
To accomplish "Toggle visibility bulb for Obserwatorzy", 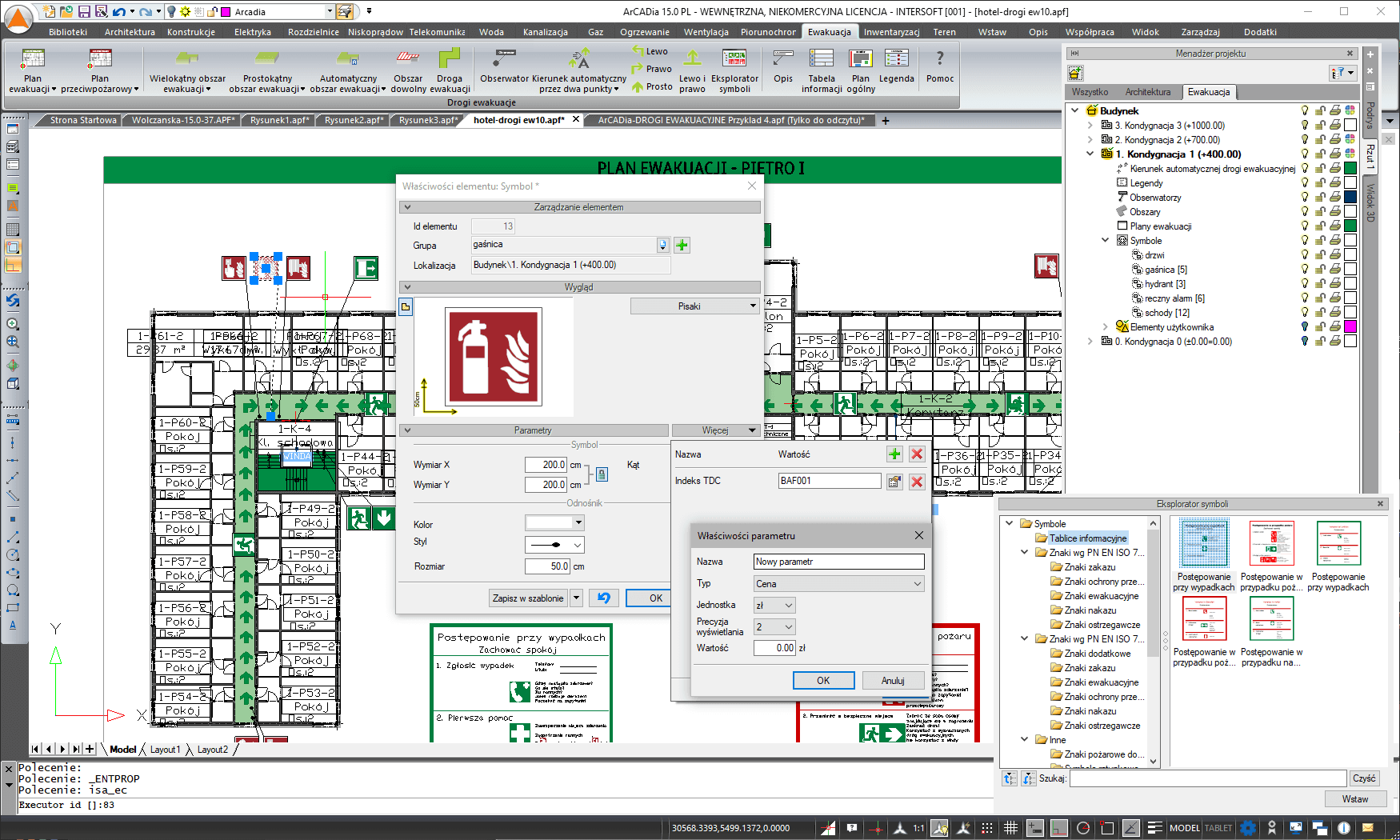I will [1305, 198].
